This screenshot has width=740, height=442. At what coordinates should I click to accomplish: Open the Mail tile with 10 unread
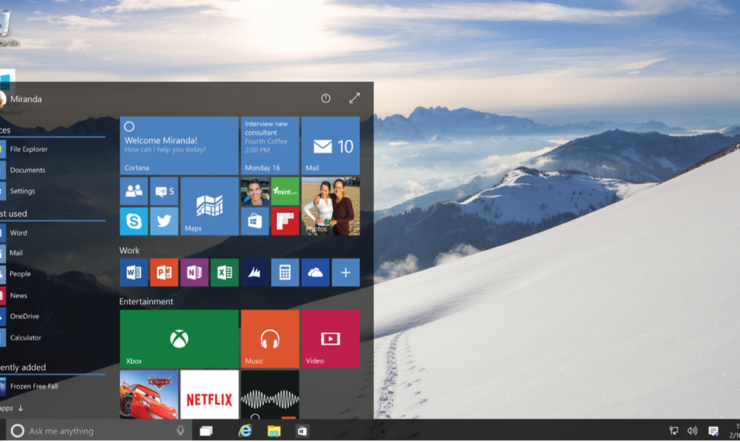tap(330, 146)
